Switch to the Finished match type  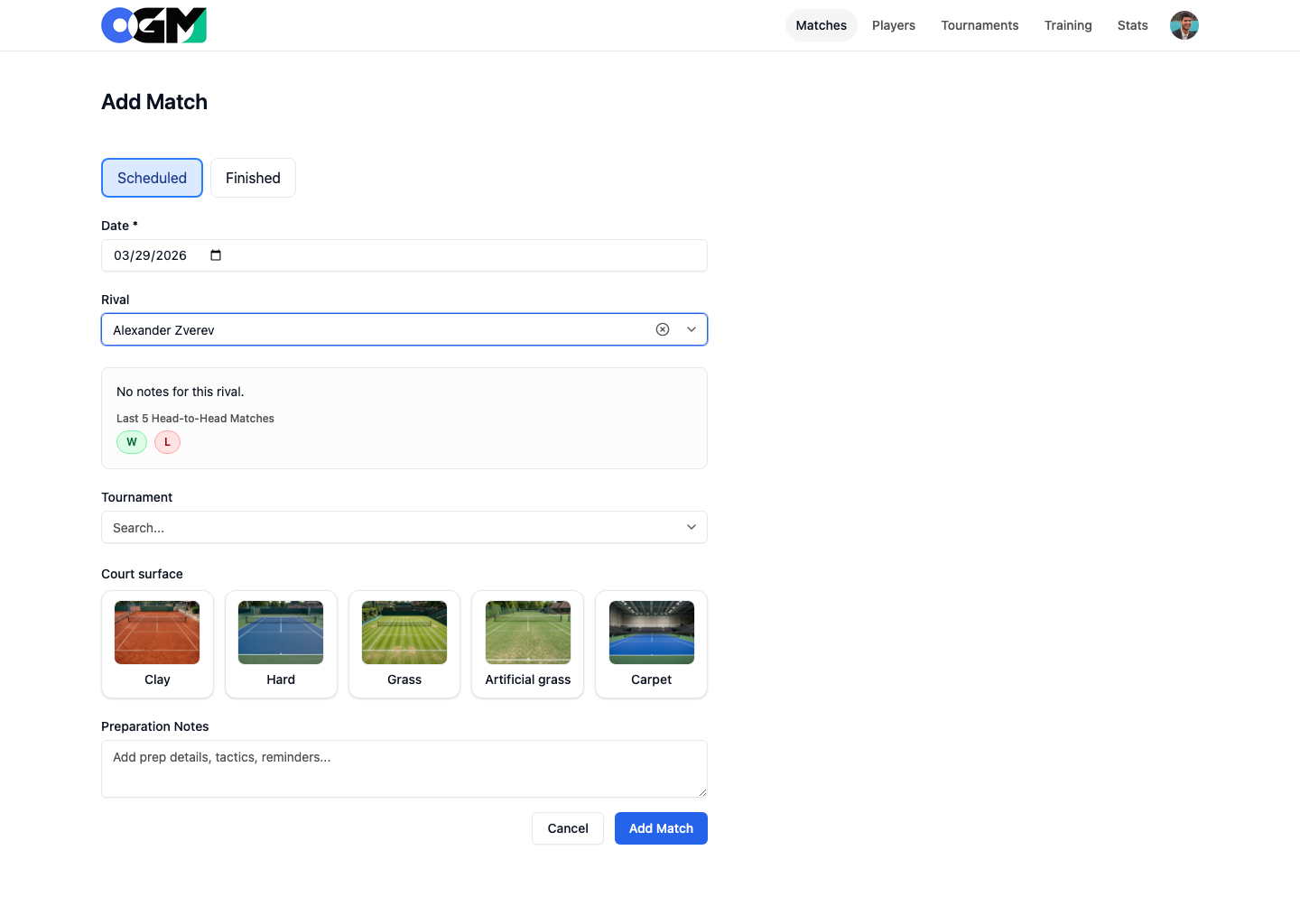coord(253,178)
